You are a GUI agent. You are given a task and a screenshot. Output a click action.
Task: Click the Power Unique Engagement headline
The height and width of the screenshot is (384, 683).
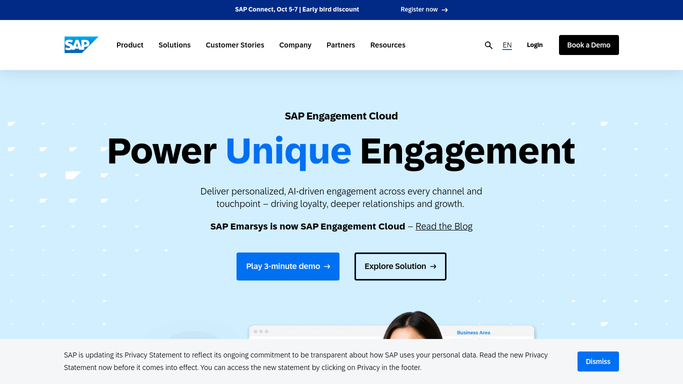(341, 152)
